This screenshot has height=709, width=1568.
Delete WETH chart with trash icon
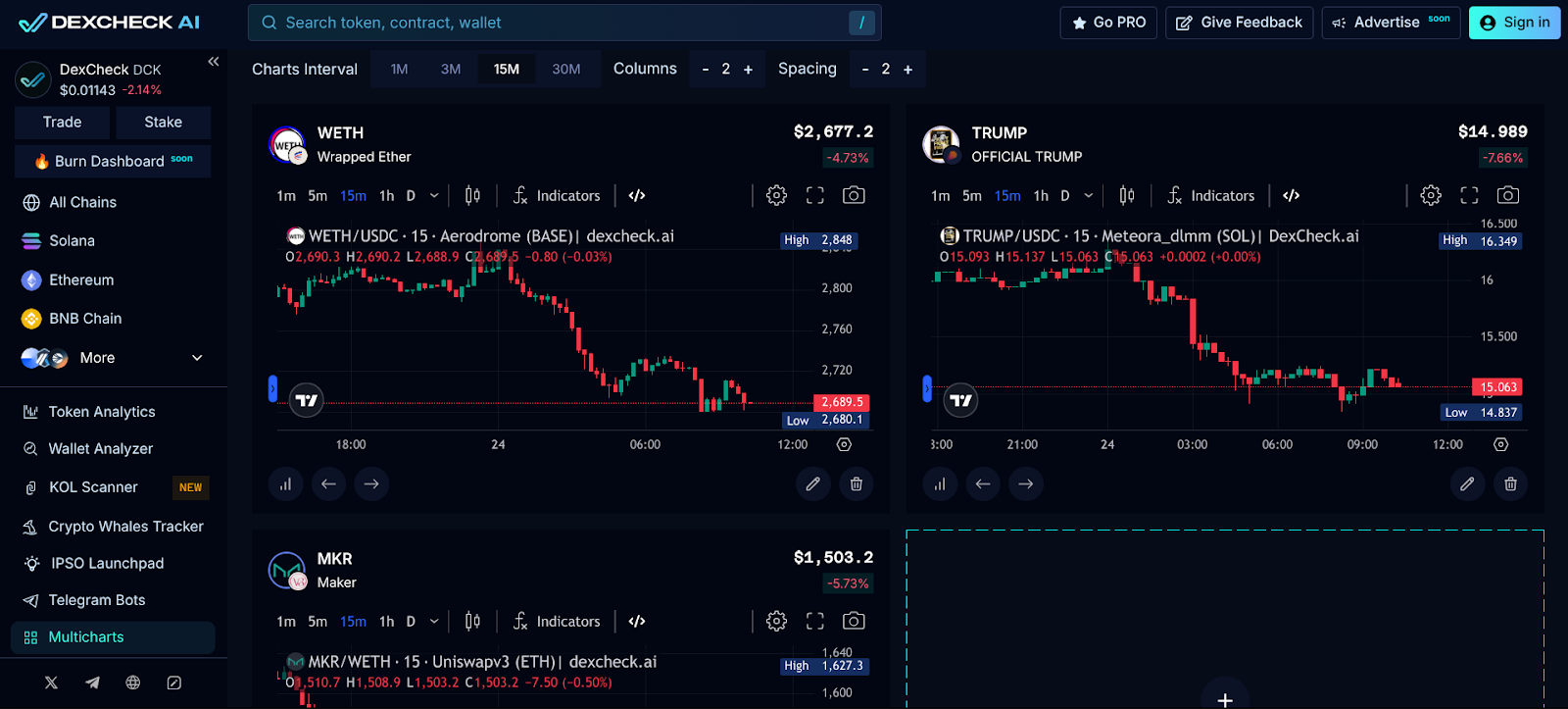coord(857,483)
